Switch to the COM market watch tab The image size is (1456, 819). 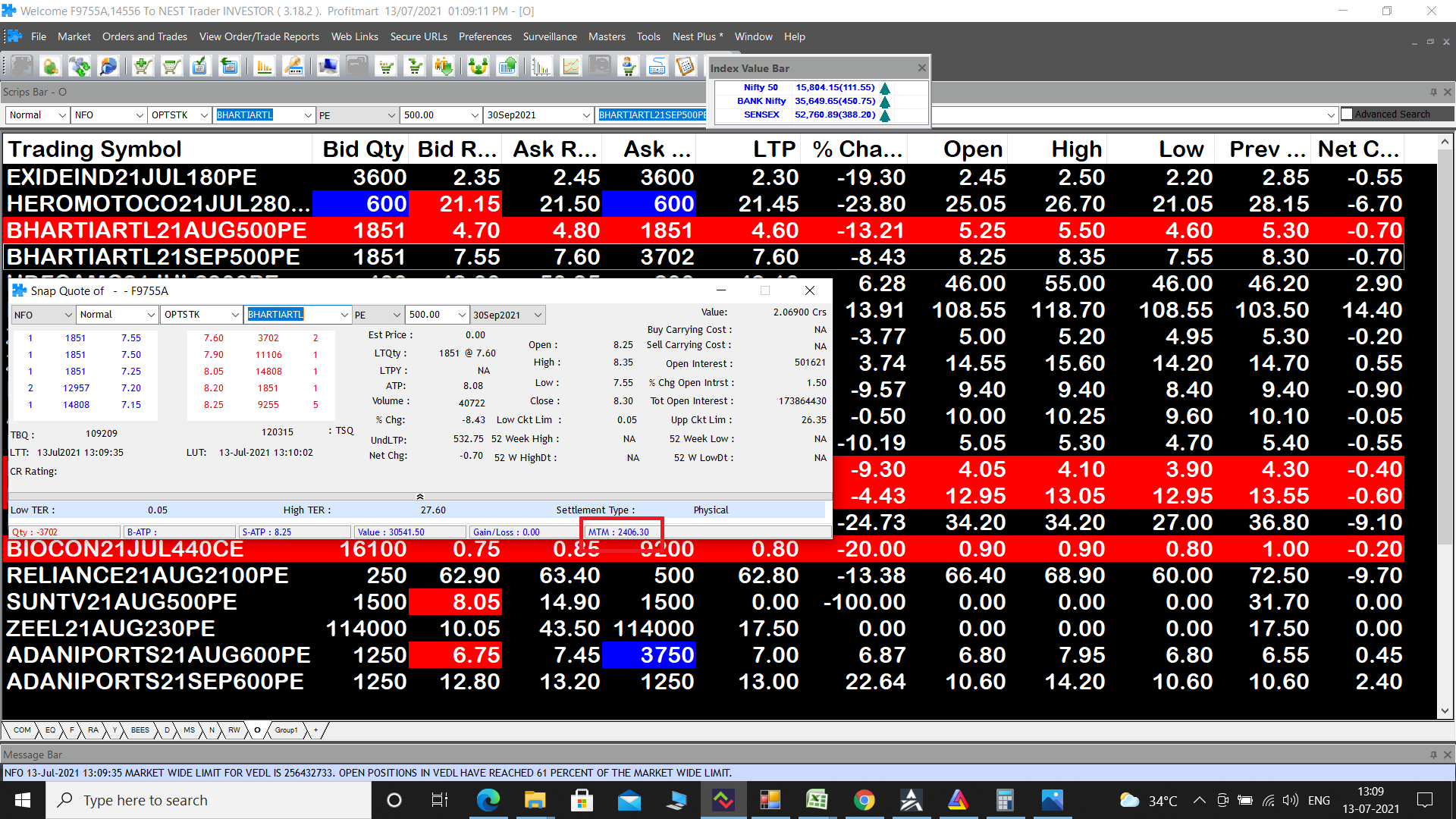[22, 730]
